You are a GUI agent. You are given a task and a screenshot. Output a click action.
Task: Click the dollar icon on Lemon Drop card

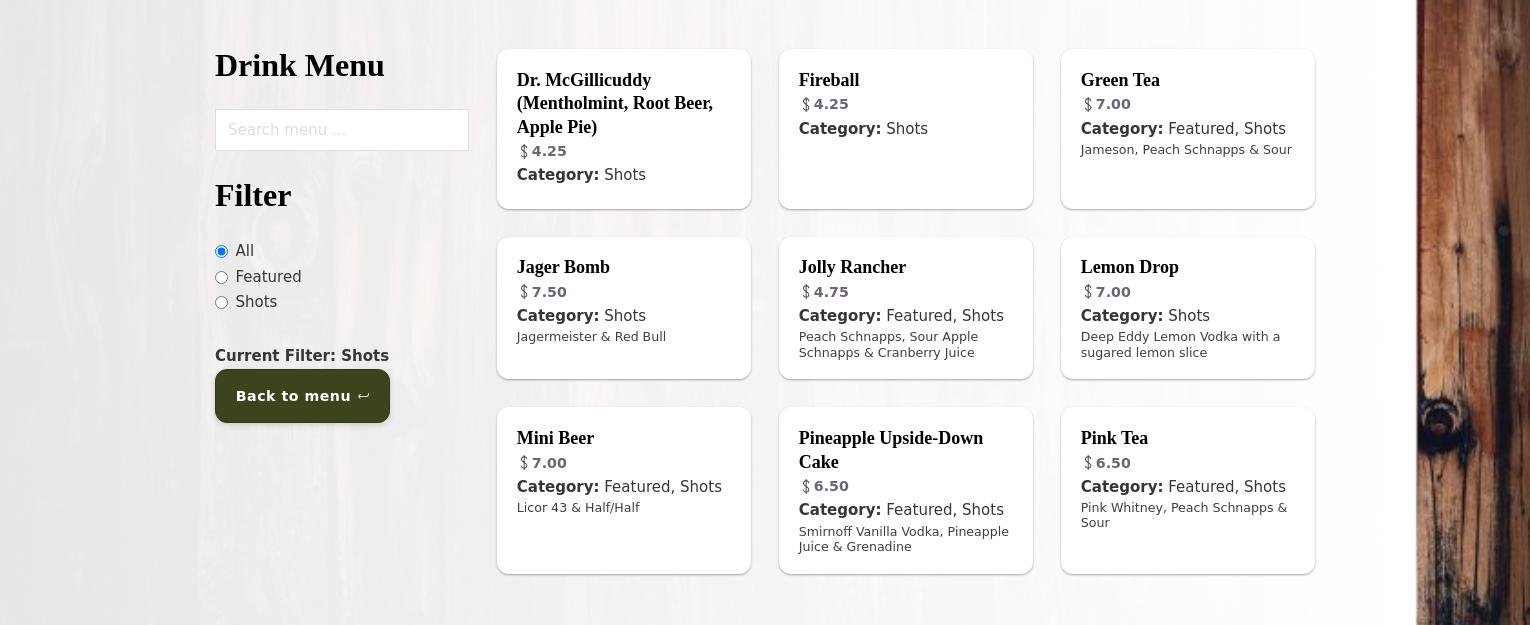click(1088, 292)
